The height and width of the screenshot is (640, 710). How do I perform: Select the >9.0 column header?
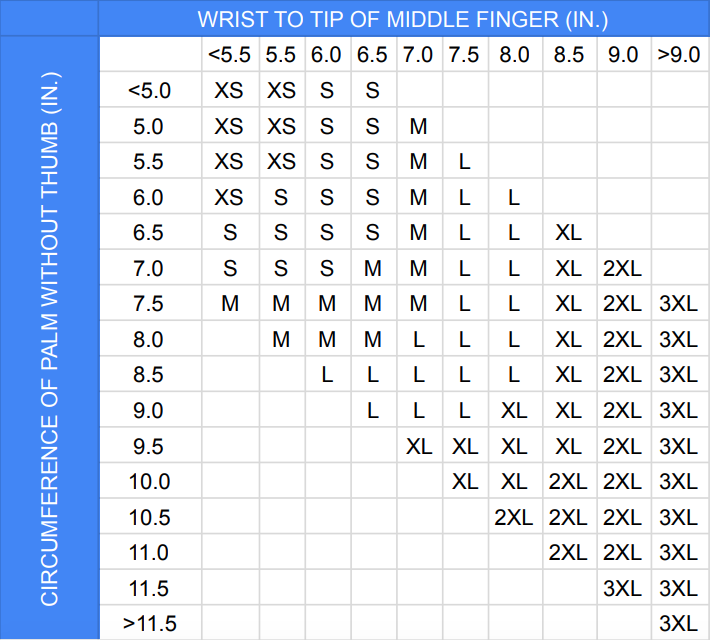tap(679, 55)
